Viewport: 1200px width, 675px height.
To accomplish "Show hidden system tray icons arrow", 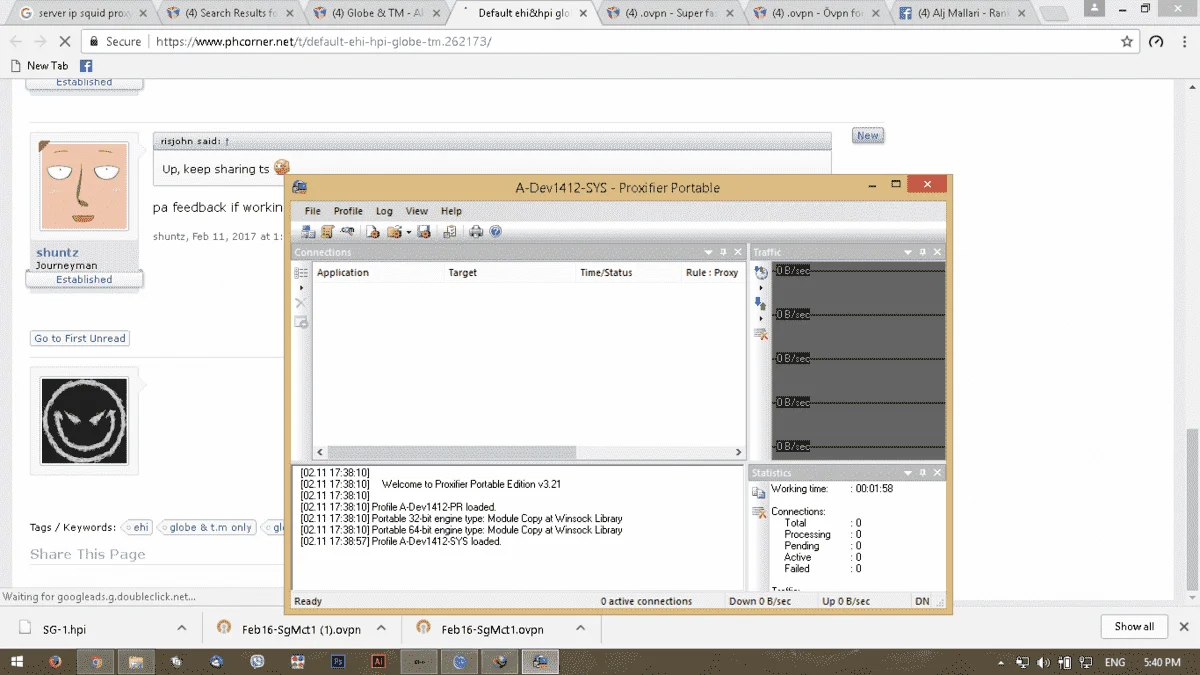I will pyautogui.click(x=1002, y=662).
